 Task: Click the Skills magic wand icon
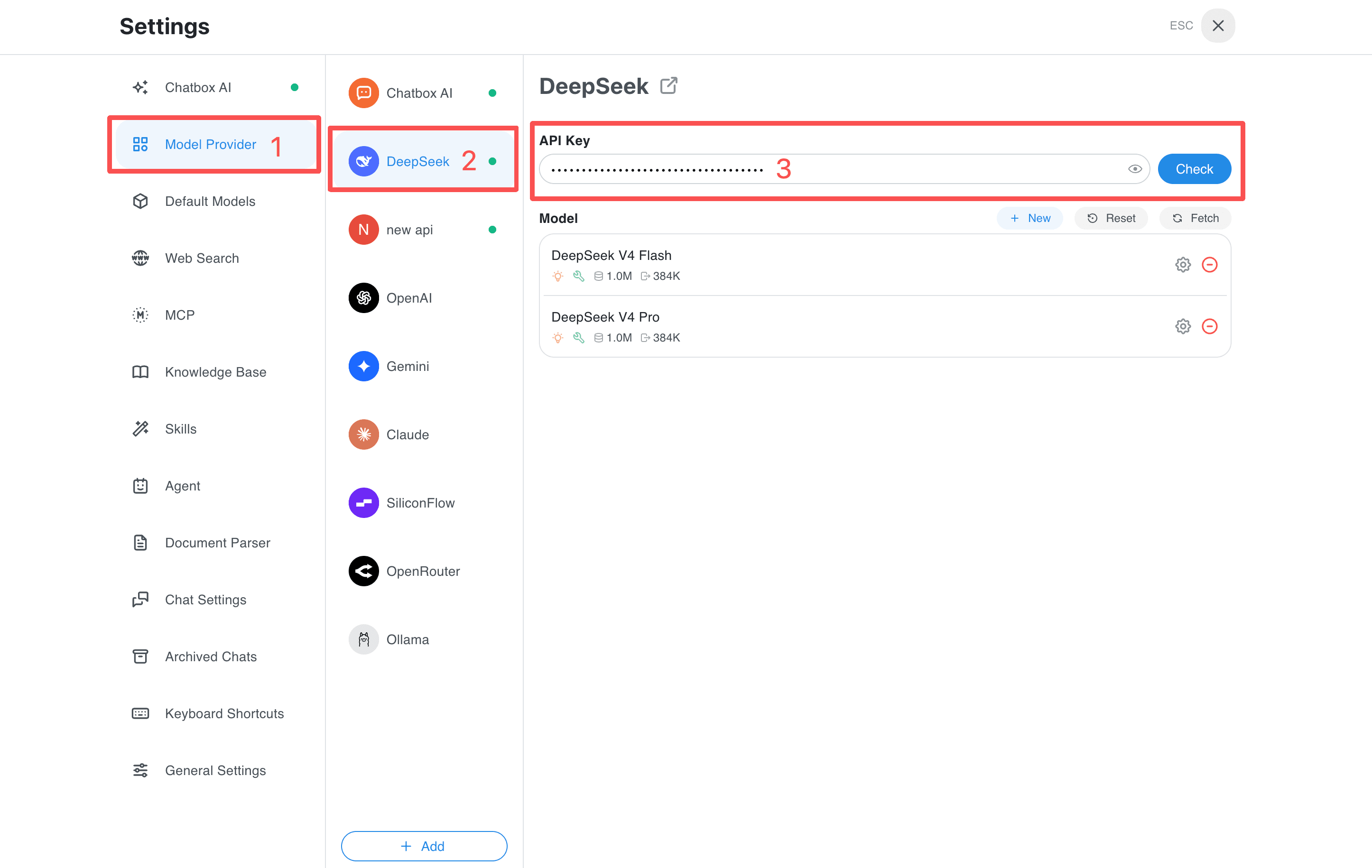pyautogui.click(x=140, y=429)
